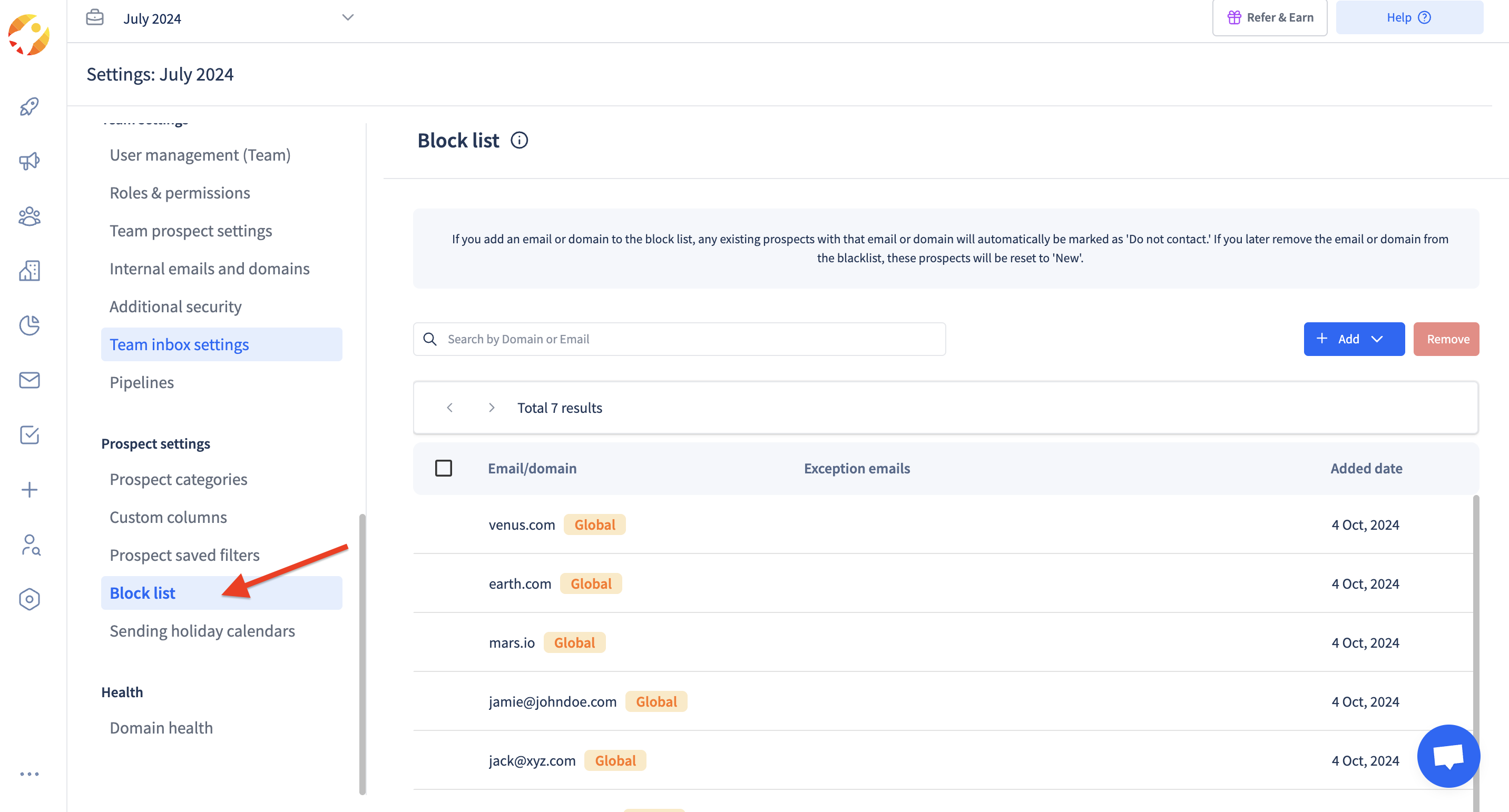Viewport: 1509px width, 812px height.
Task: Open the pie chart reports icon
Action: click(x=30, y=325)
